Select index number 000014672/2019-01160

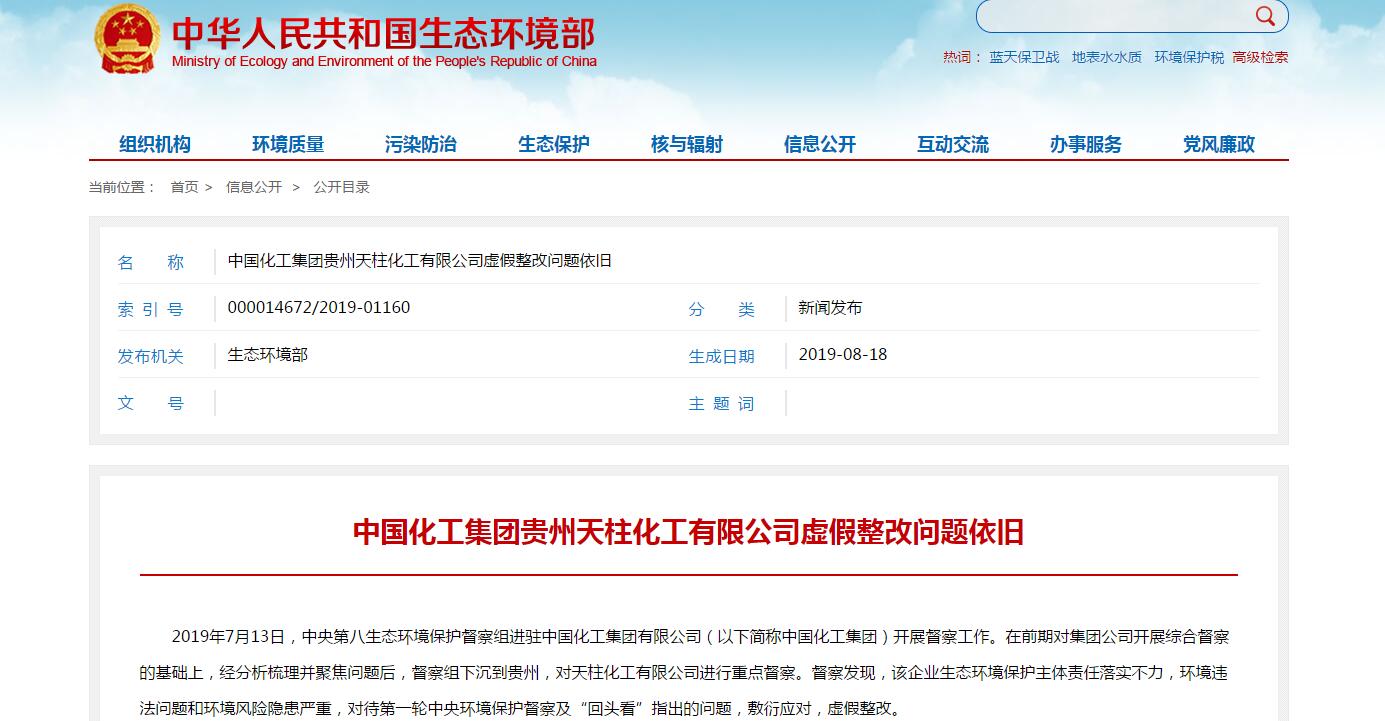319,307
